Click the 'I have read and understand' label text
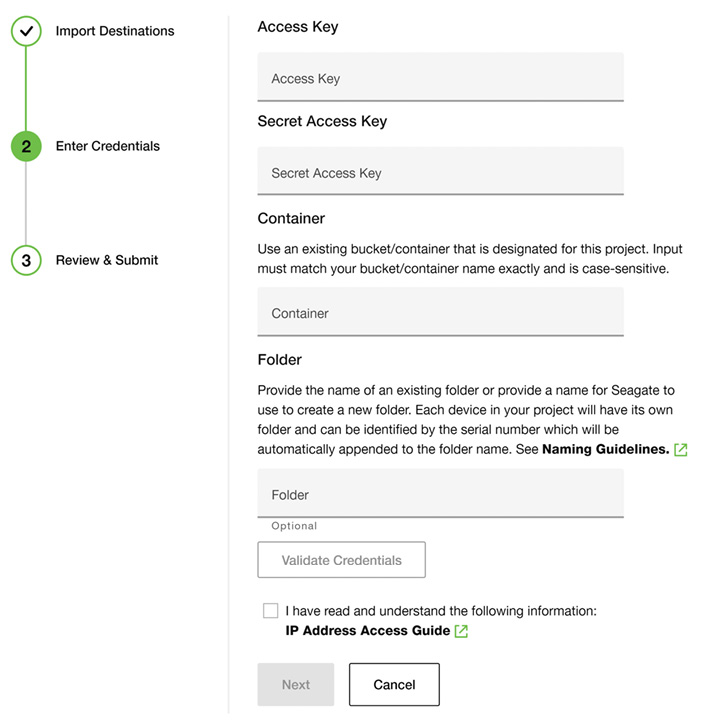Viewport: 716px width, 724px height. click(x=440, y=611)
